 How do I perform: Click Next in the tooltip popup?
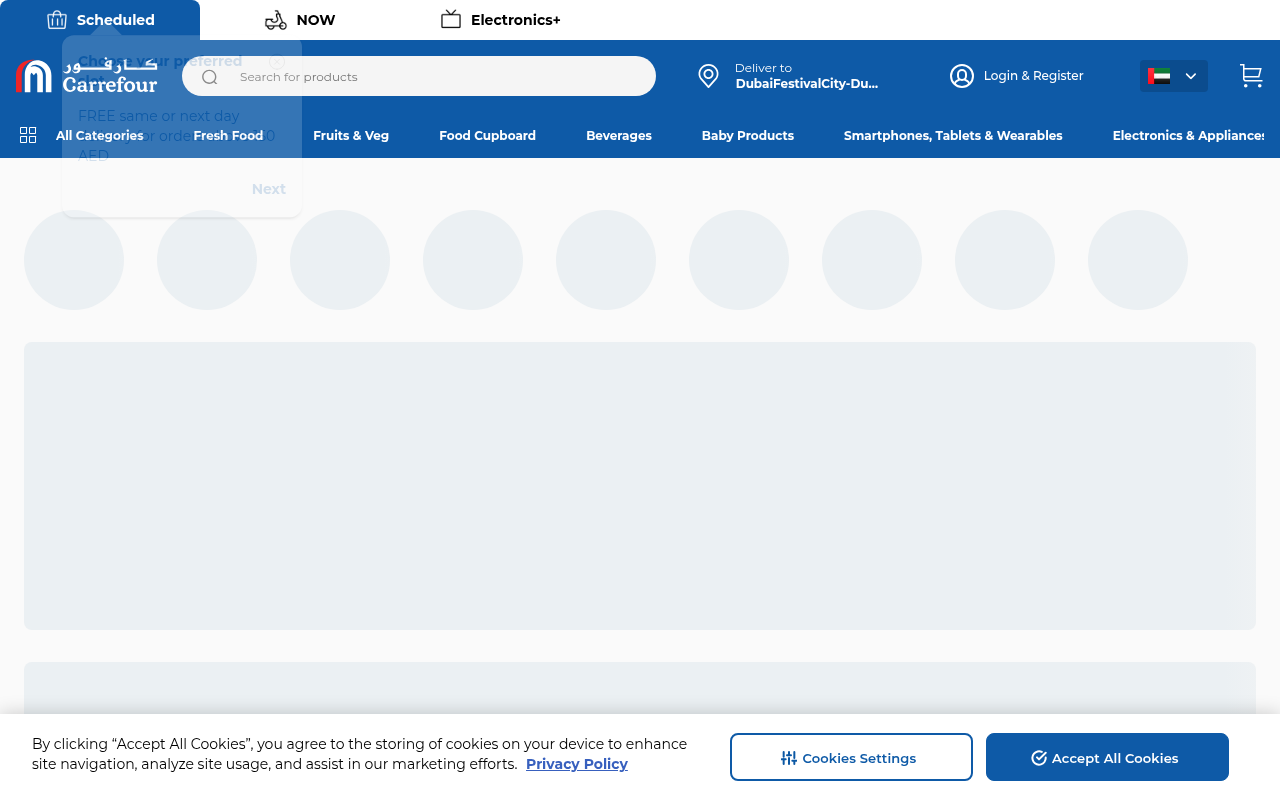269,189
